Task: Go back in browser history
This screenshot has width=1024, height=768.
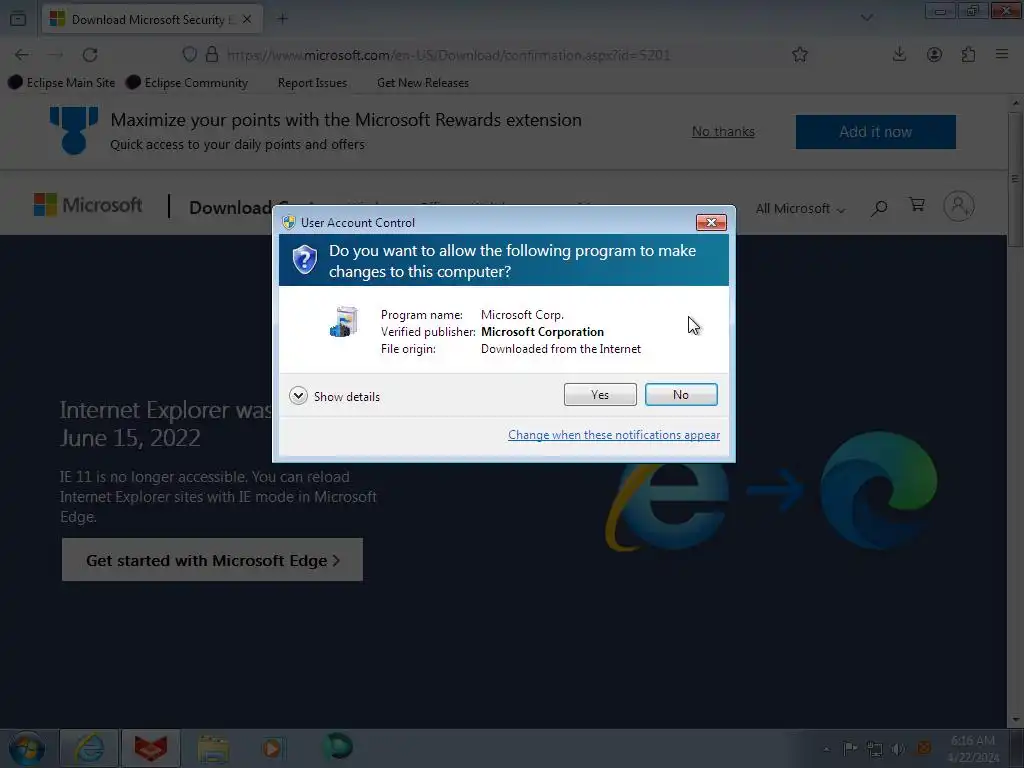Action: (22, 55)
